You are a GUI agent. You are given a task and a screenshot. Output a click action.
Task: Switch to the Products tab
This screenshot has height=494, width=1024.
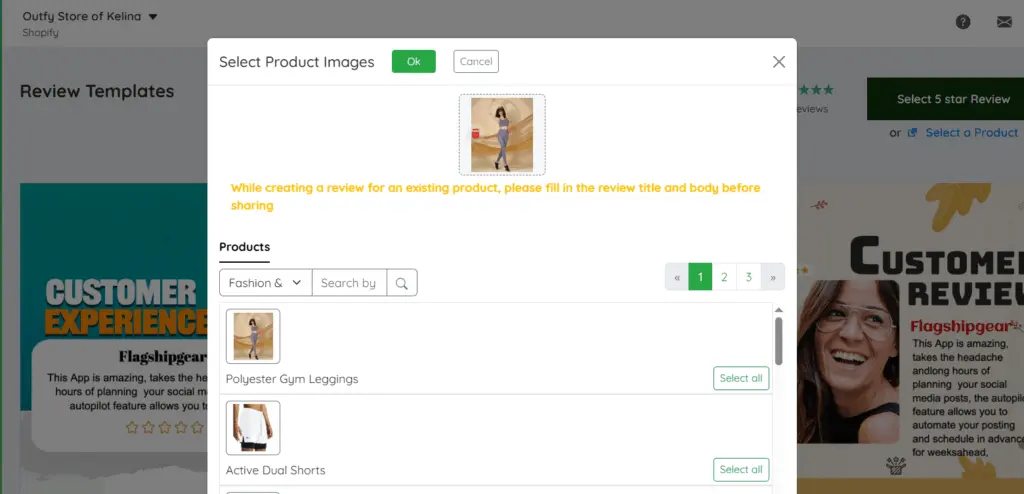pos(244,247)
